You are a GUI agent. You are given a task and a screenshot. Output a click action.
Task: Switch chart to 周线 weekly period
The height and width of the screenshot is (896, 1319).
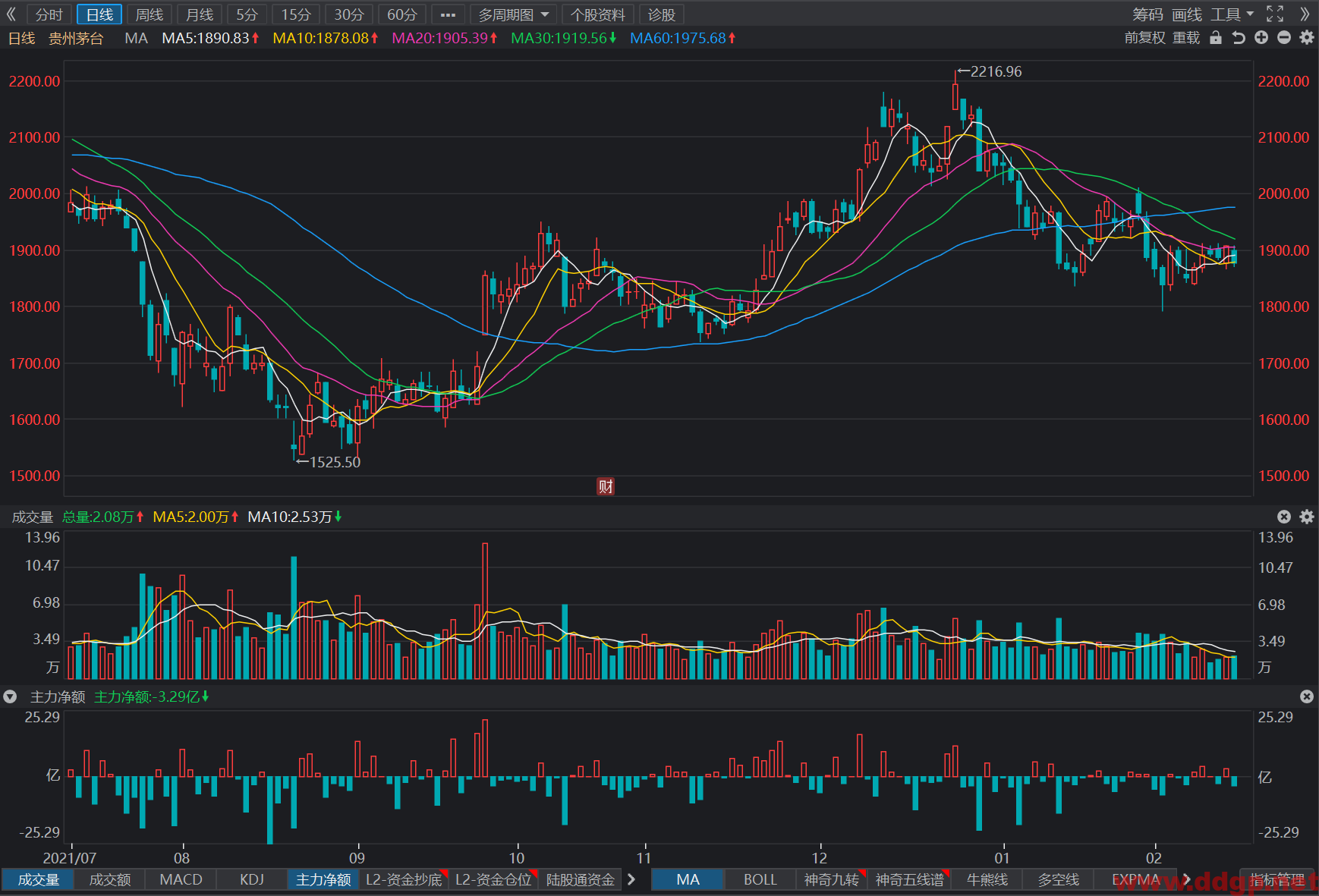pos(150,14)
